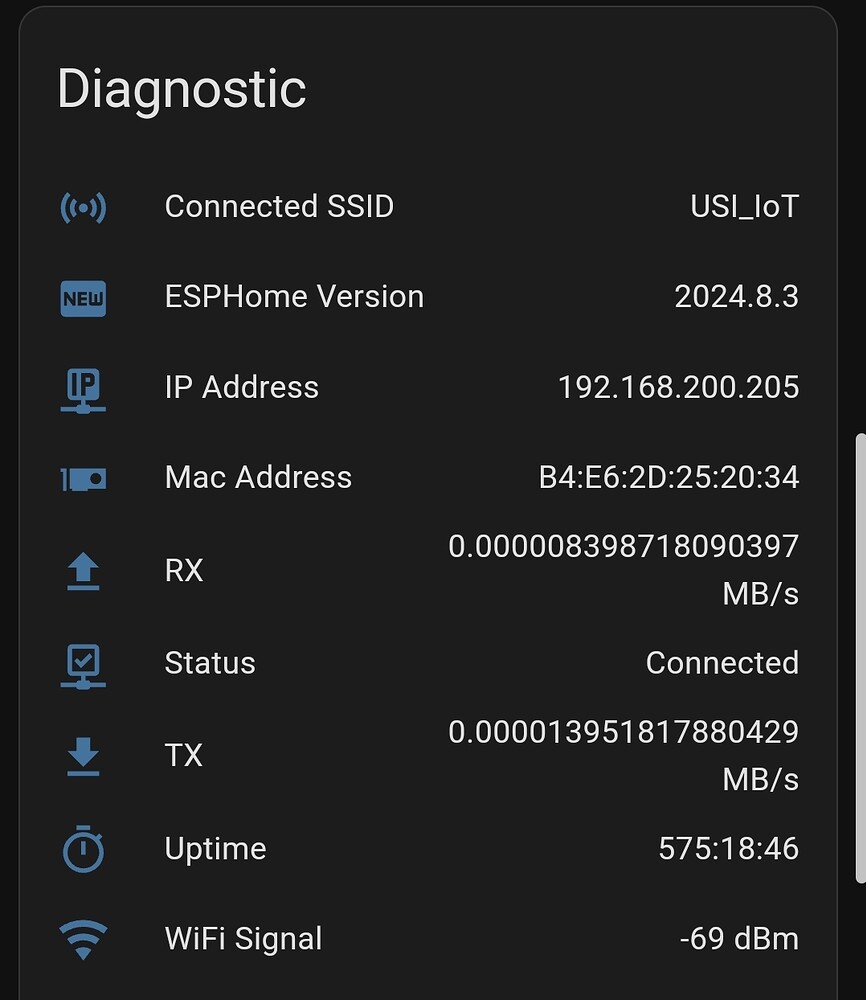The width and height of the screenshot is (866, 1000).
Task: Open the RX throughput reading
Action: click(623, 547)
